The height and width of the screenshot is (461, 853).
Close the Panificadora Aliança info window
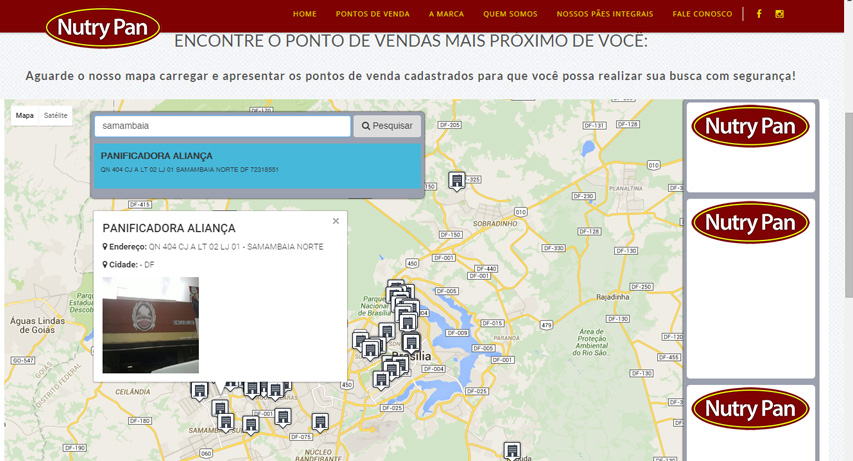pos(336,221)
